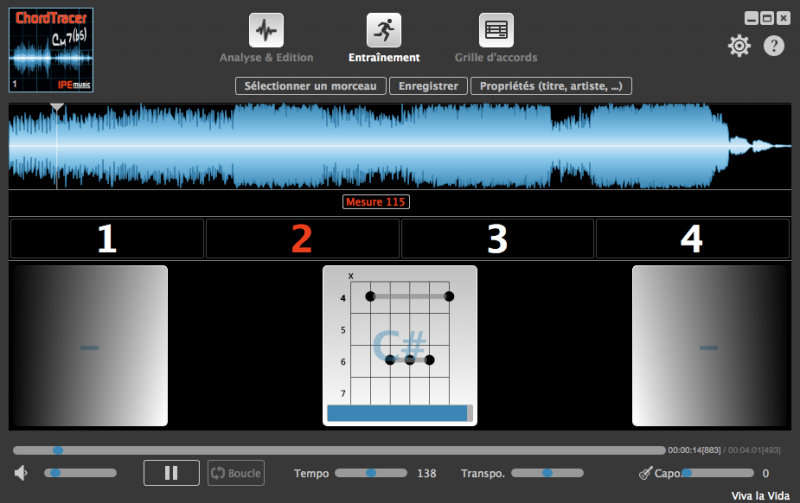Open help with the question mark icon
800x503 pixels.
point(773,46)
